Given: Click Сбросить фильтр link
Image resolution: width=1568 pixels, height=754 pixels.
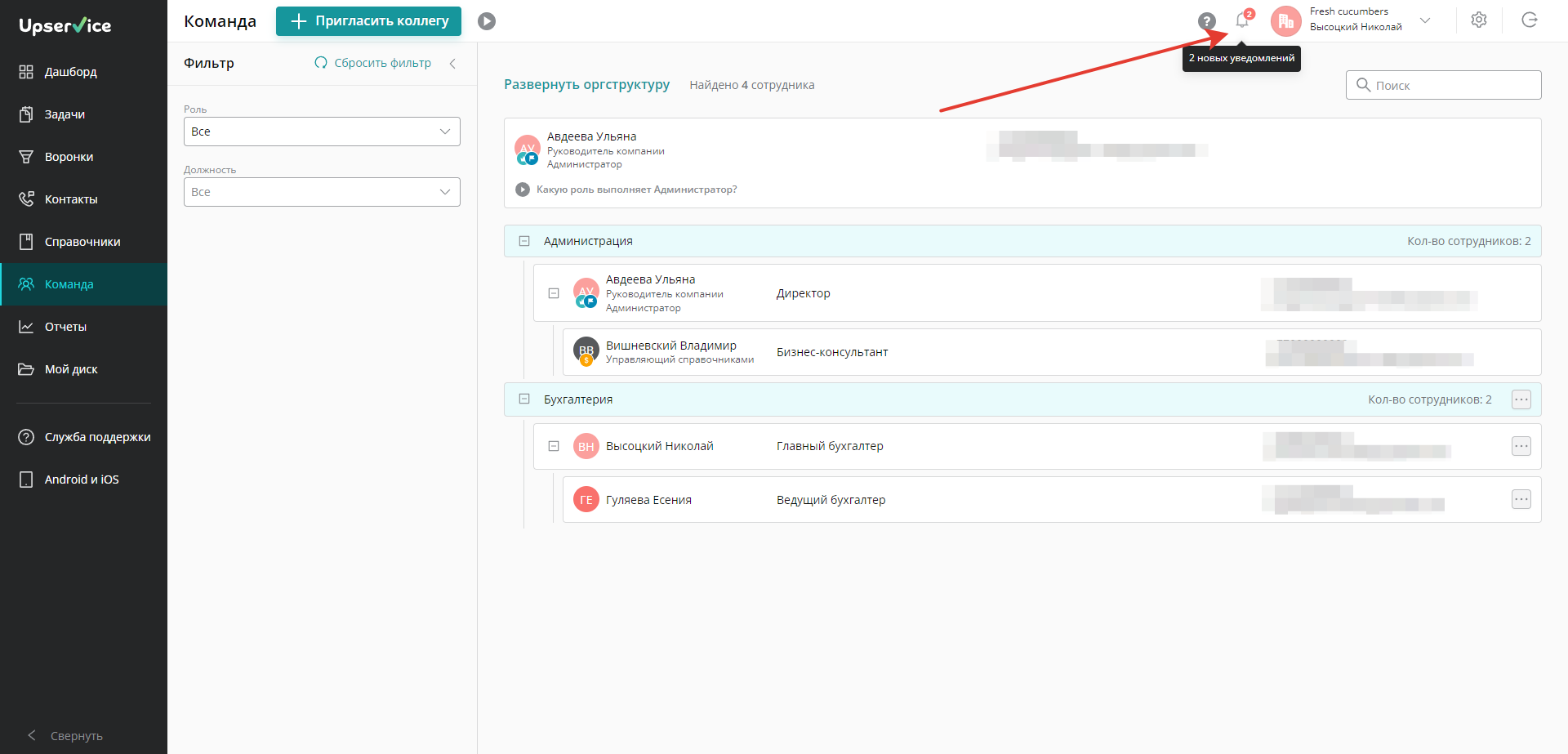Looking at the screenshot, I should pos(373,63).
